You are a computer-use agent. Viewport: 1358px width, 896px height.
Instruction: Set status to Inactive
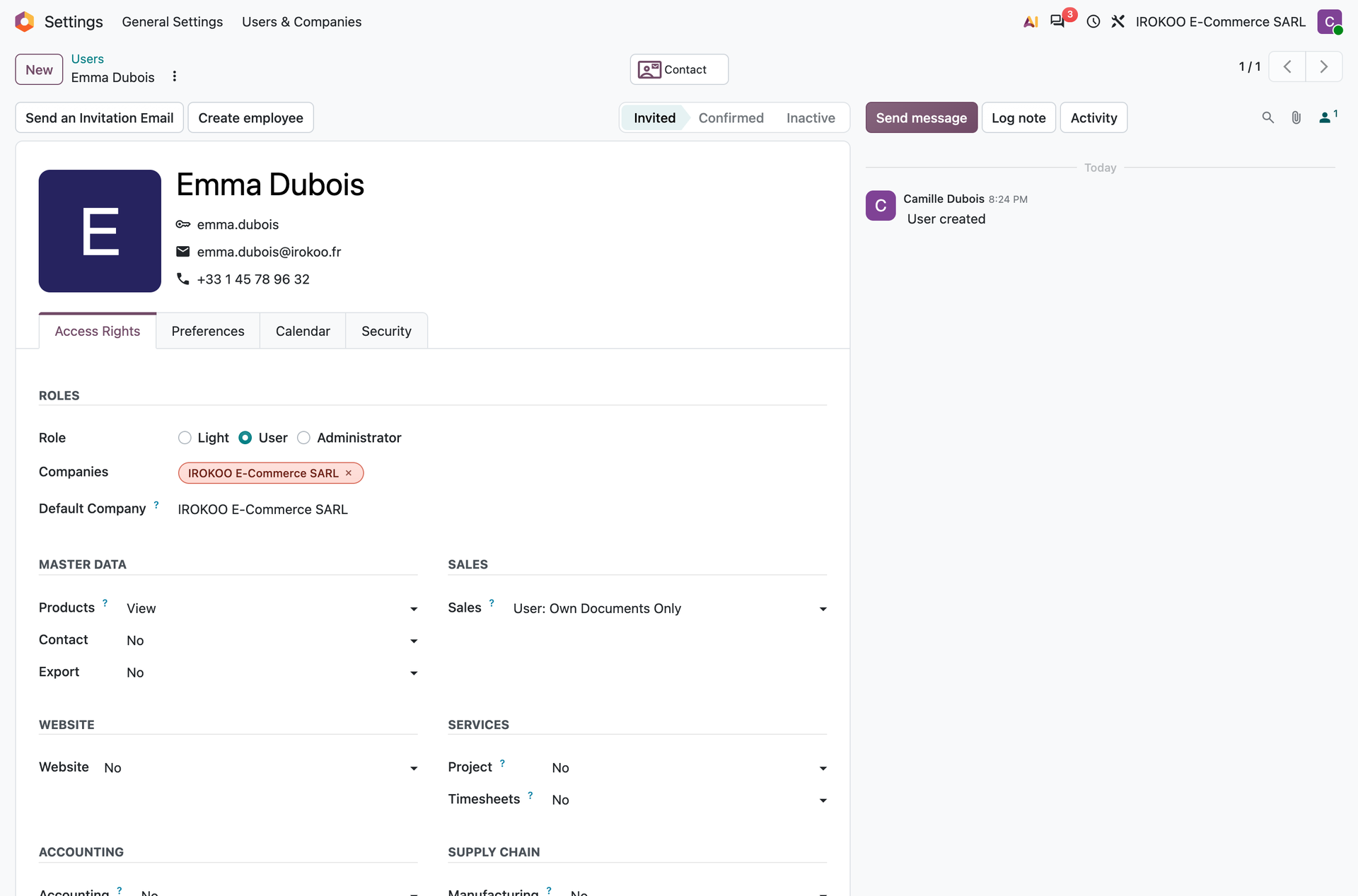pos(811,118)
